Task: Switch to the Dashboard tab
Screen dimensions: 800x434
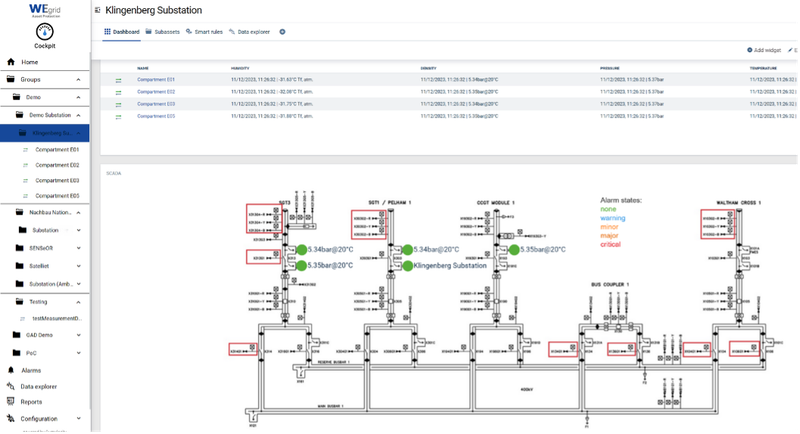Action: [121, 32]
